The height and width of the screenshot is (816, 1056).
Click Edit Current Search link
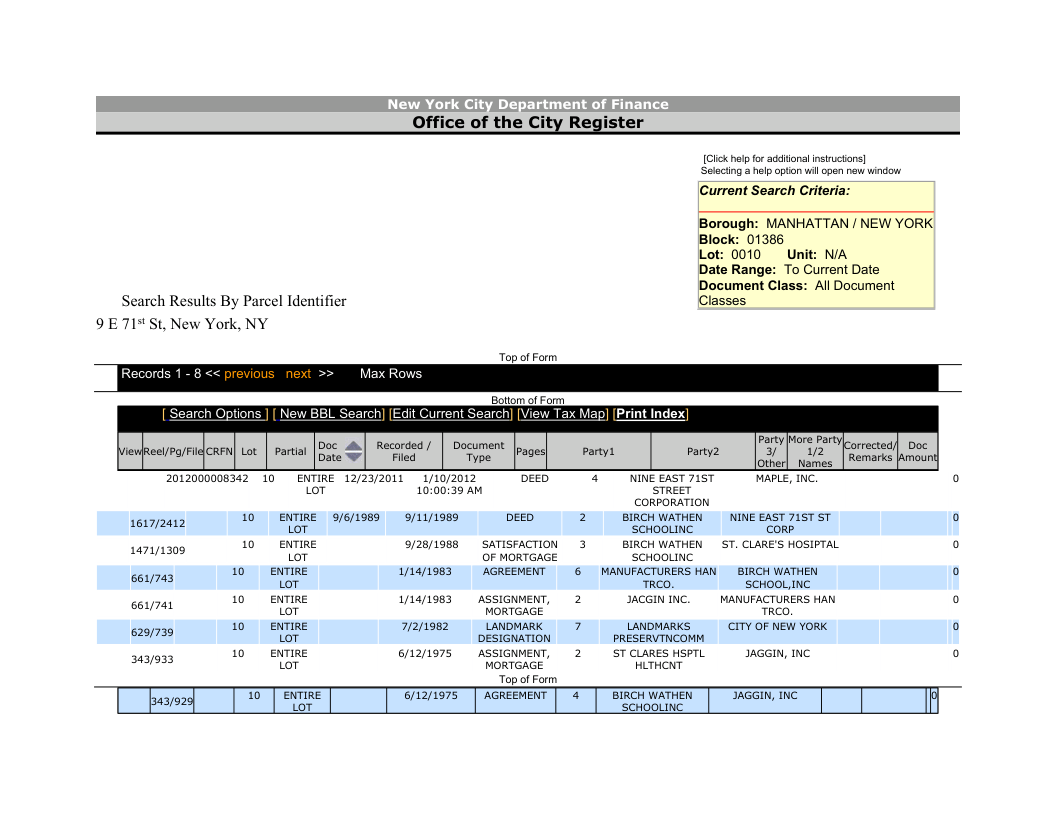pyautogui.click(x=451, y=414)
